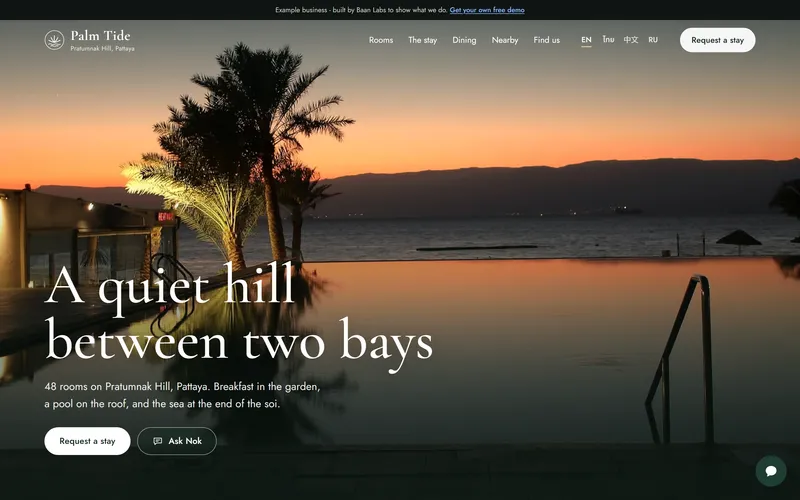Click the Palm Tide brand name

tap(101, 36)
